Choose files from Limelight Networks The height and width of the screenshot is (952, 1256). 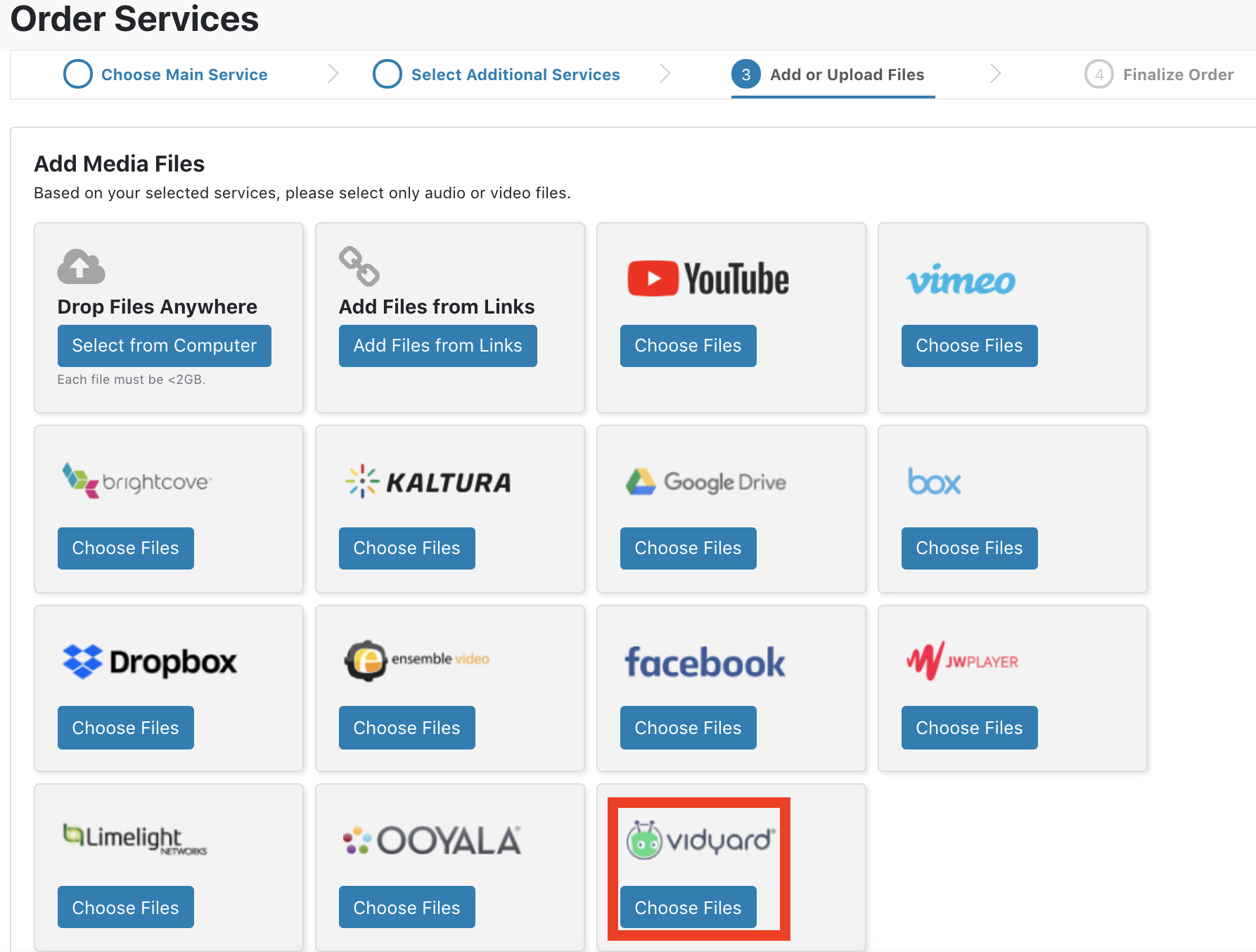click(x=126, y=907)
